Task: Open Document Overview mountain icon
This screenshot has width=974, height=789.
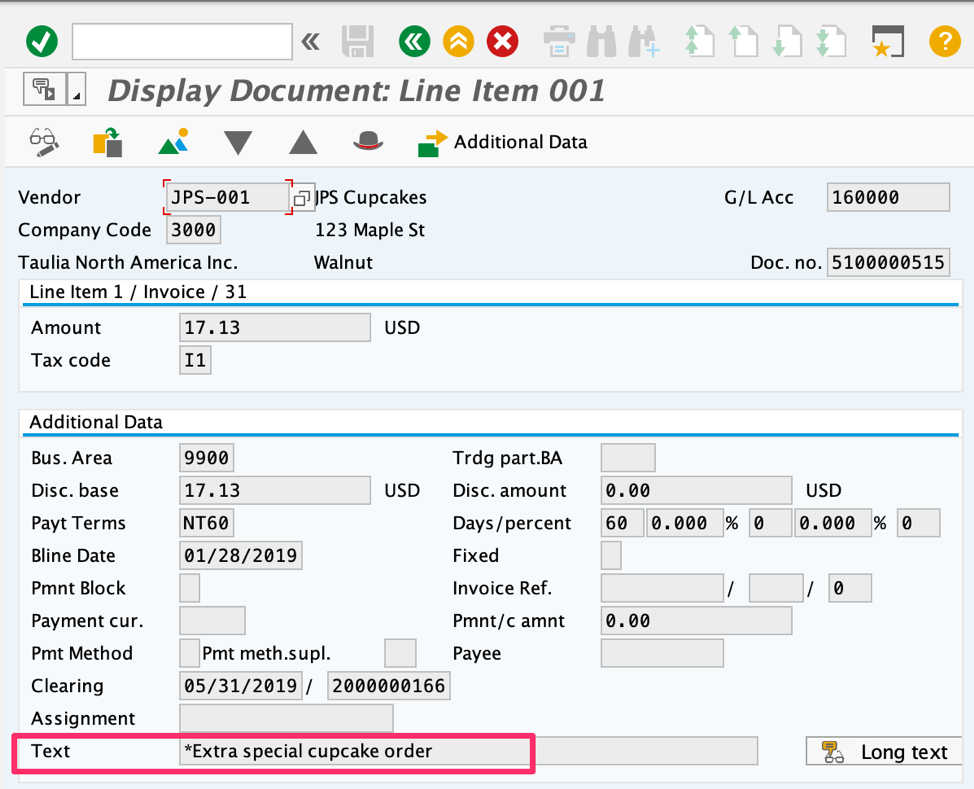Action: (x=174, y=142)
